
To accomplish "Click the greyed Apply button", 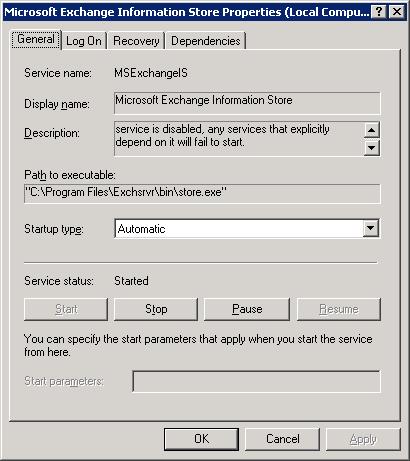I will (363, 439).
